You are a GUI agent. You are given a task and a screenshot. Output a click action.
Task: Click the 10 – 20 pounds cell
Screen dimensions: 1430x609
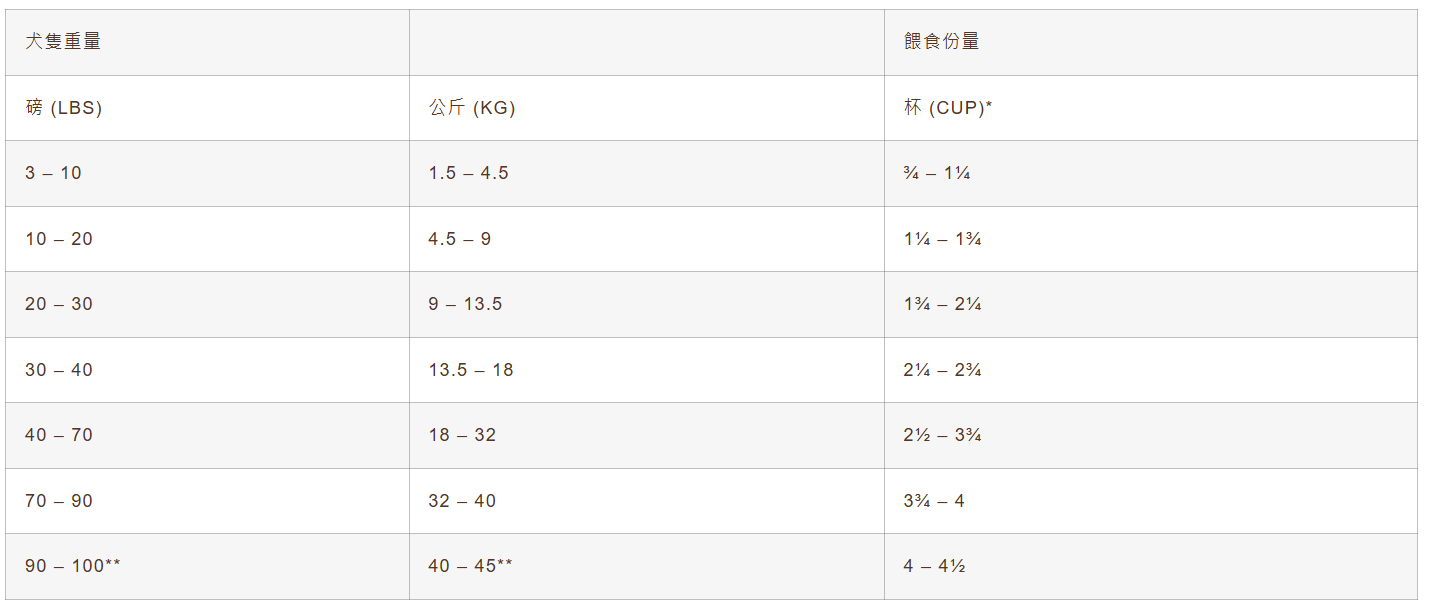59,239
